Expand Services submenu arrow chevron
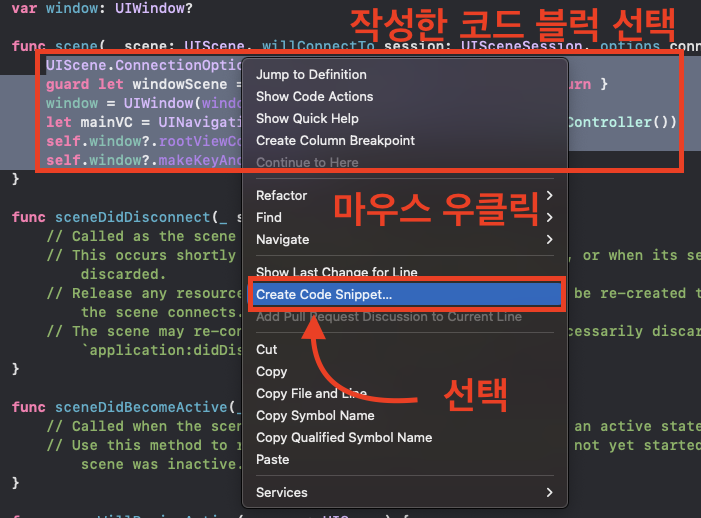The height and width of the screenshot is (518, 701). click(549, 493)
